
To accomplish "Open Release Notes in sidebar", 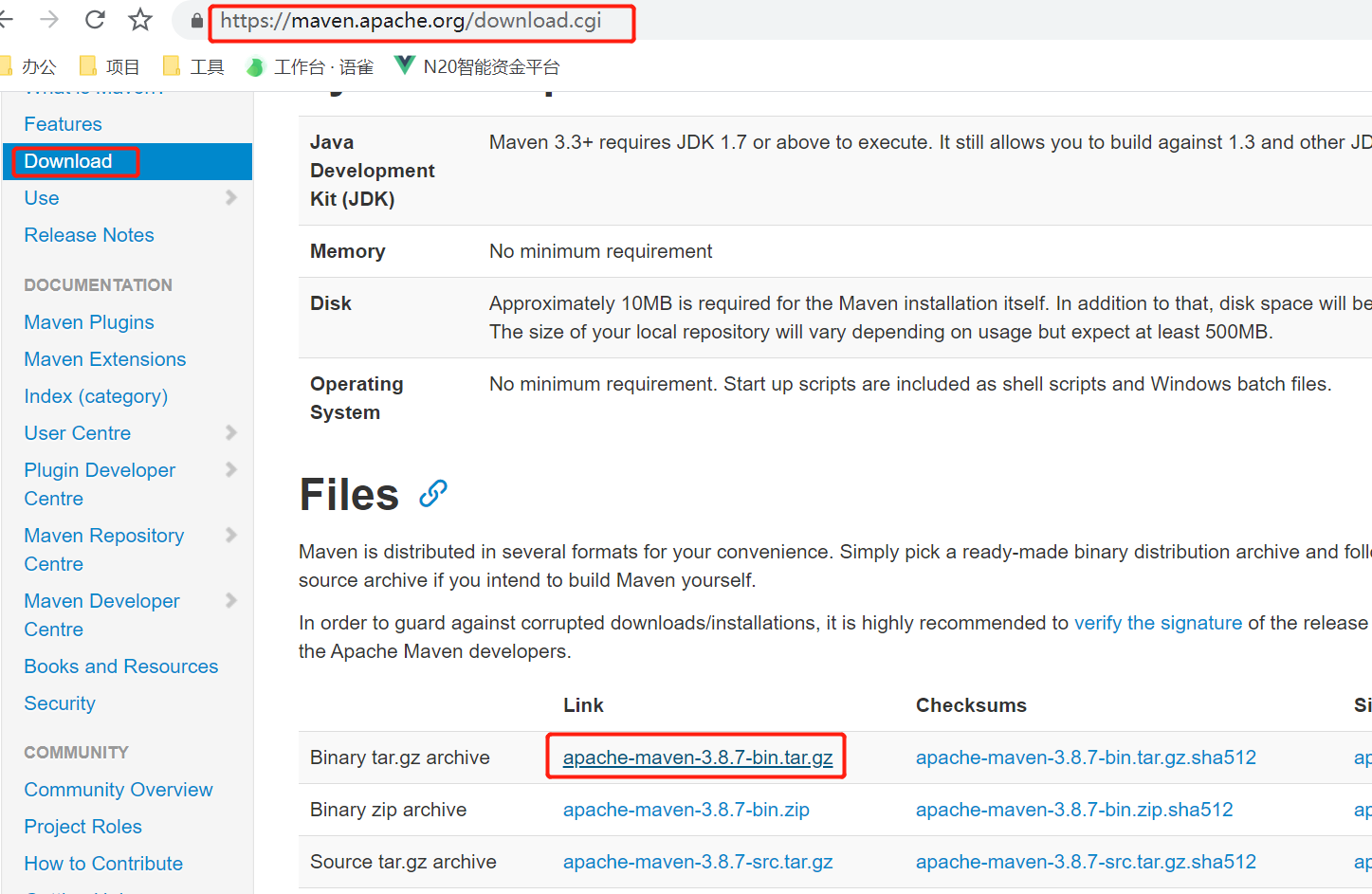I will coord(89,235).
